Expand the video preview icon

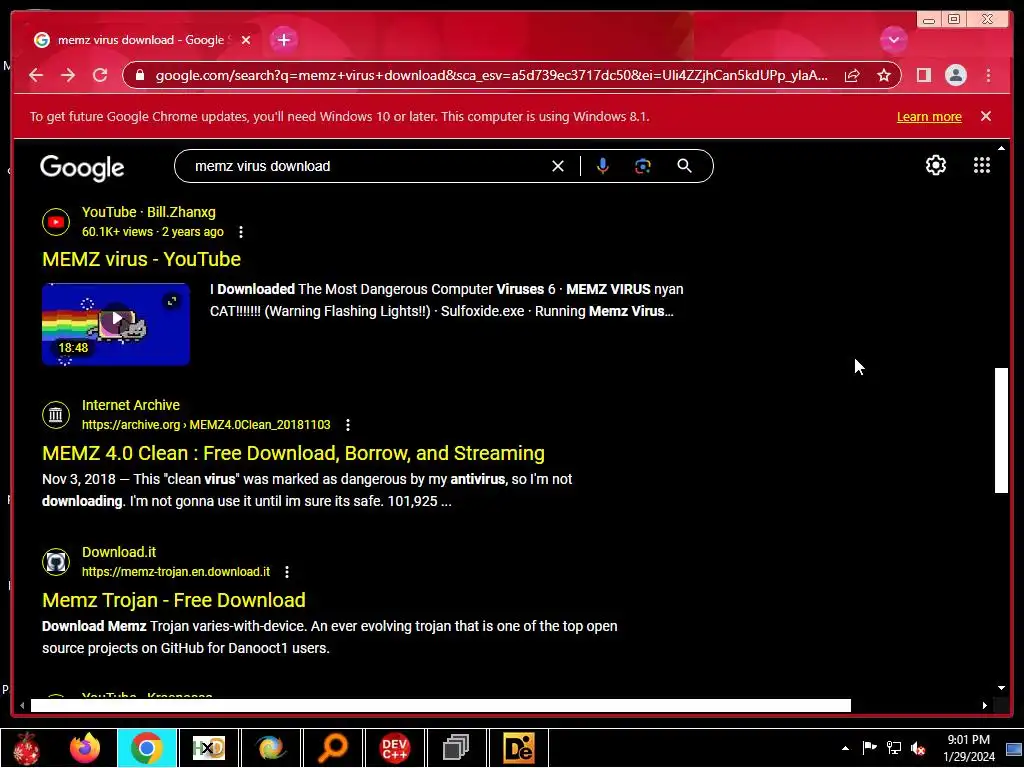tap(172, 301)
